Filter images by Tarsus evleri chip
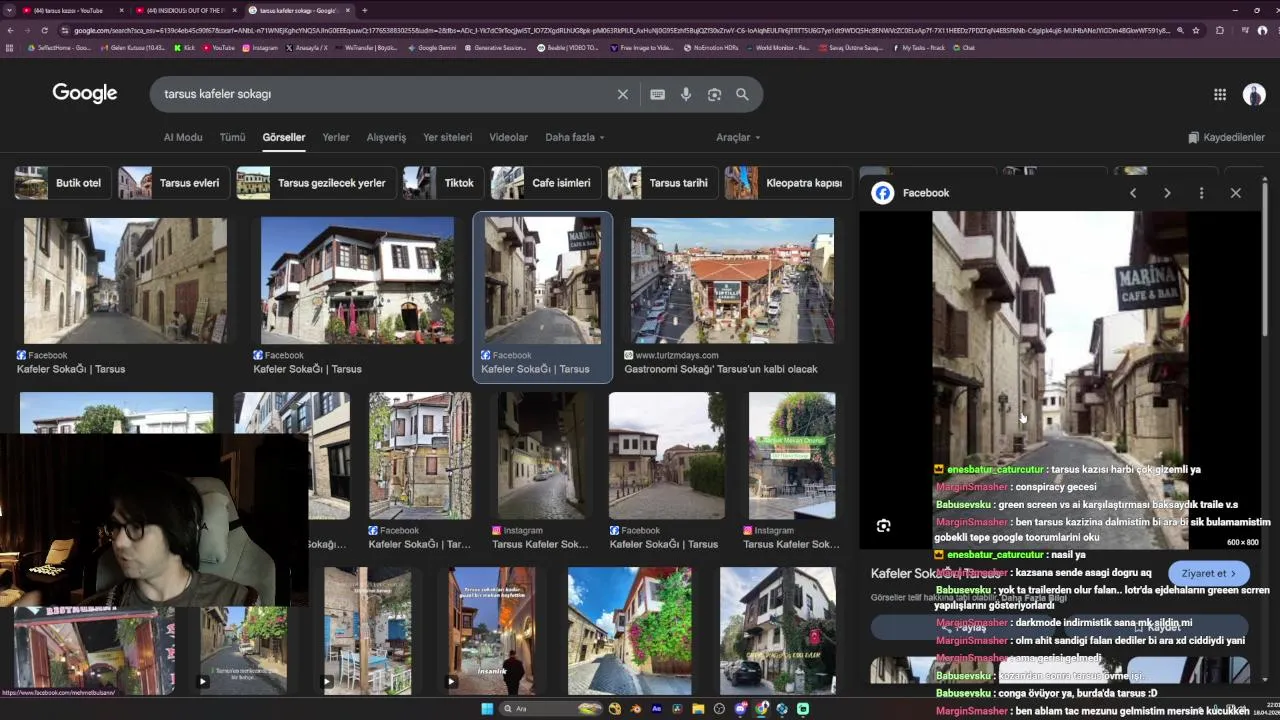The image size is (1280, 720). pyautogui.click(x=174, y=183)
